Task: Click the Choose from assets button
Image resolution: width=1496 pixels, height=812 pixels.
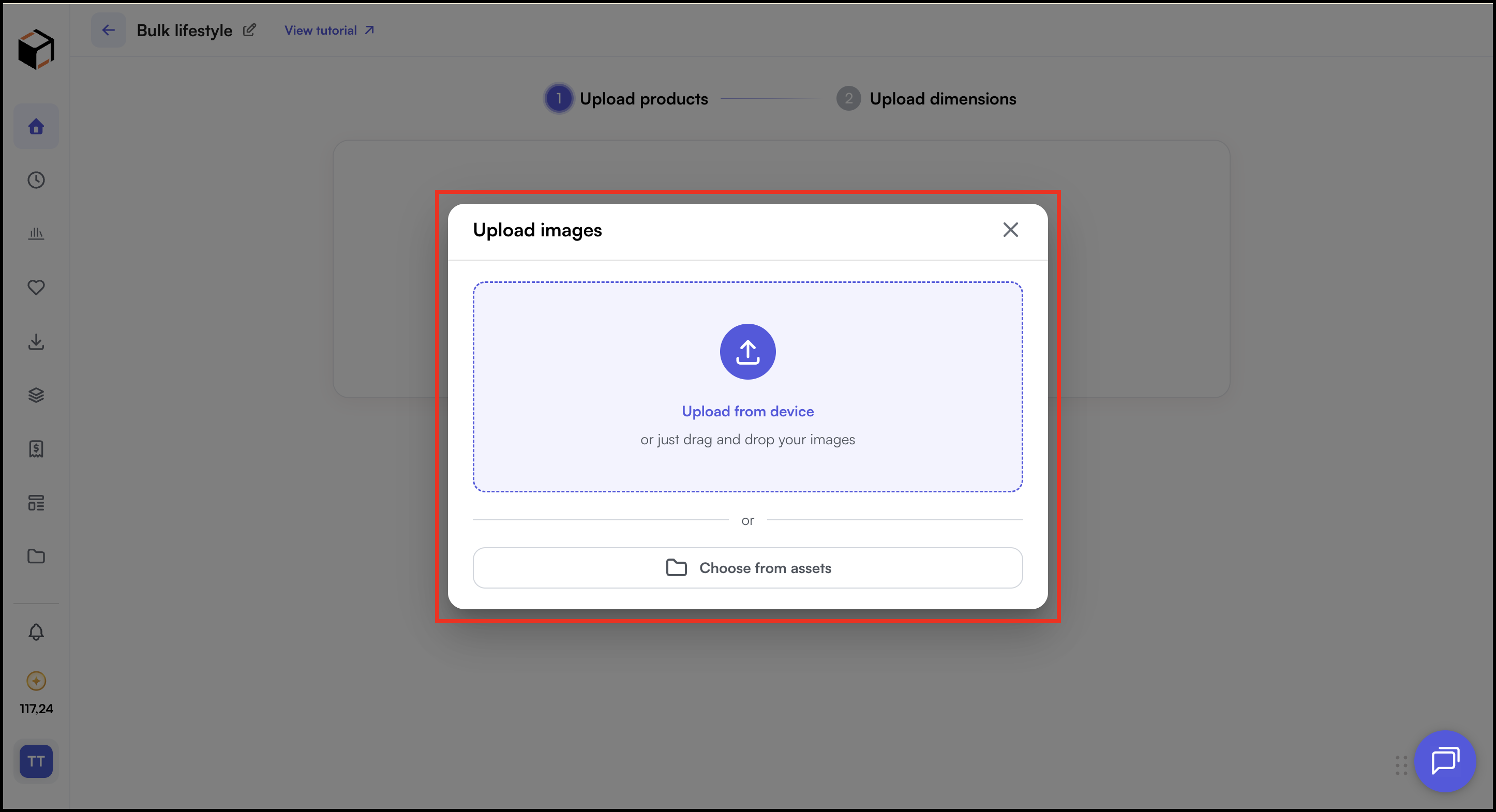Action: pyautogui.click(x=747, y=568)
